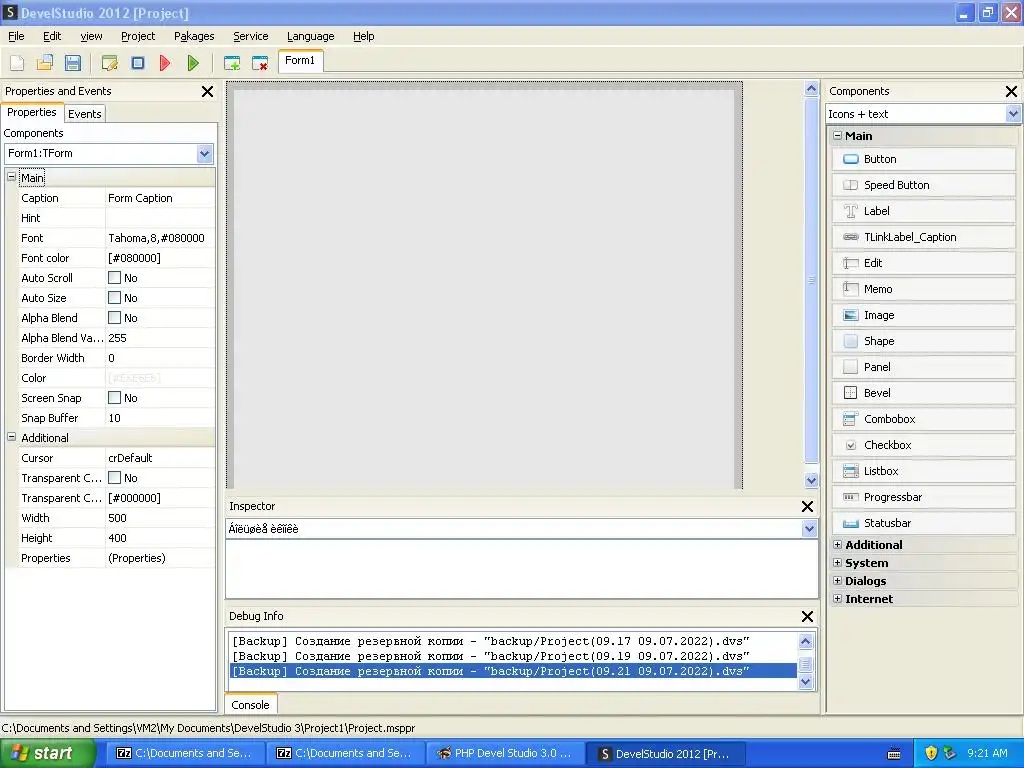Collapse the Additional properties group

point(11,437)
